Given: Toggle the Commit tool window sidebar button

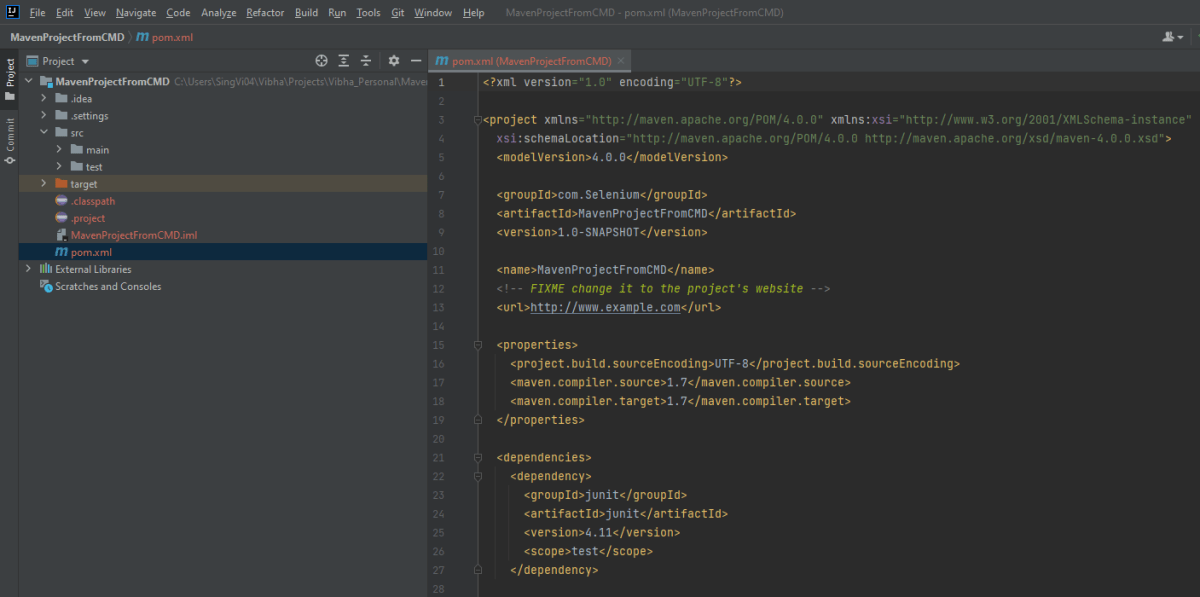Looking at the screenshot, I should click(10, 141).
